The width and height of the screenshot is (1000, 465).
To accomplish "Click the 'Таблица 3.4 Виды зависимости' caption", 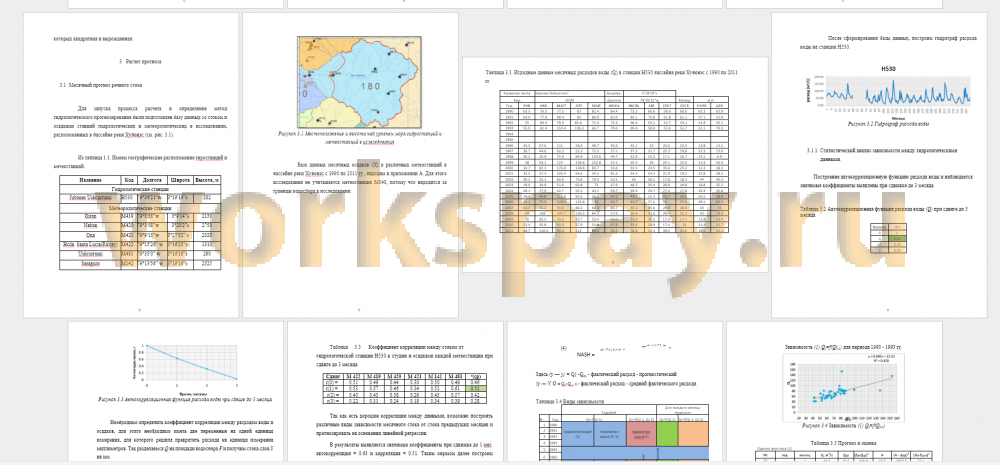I will point(570,402).
